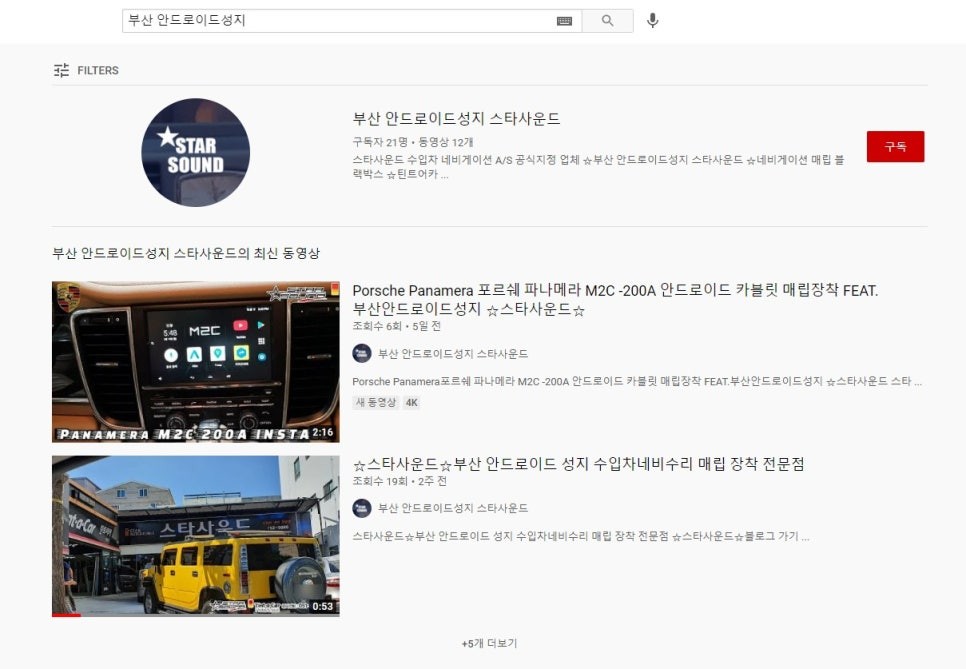
Task: Click the 0:53 duration label on the Hummer thumbnail
Action: pyautogui.click(x=323, y=604)
